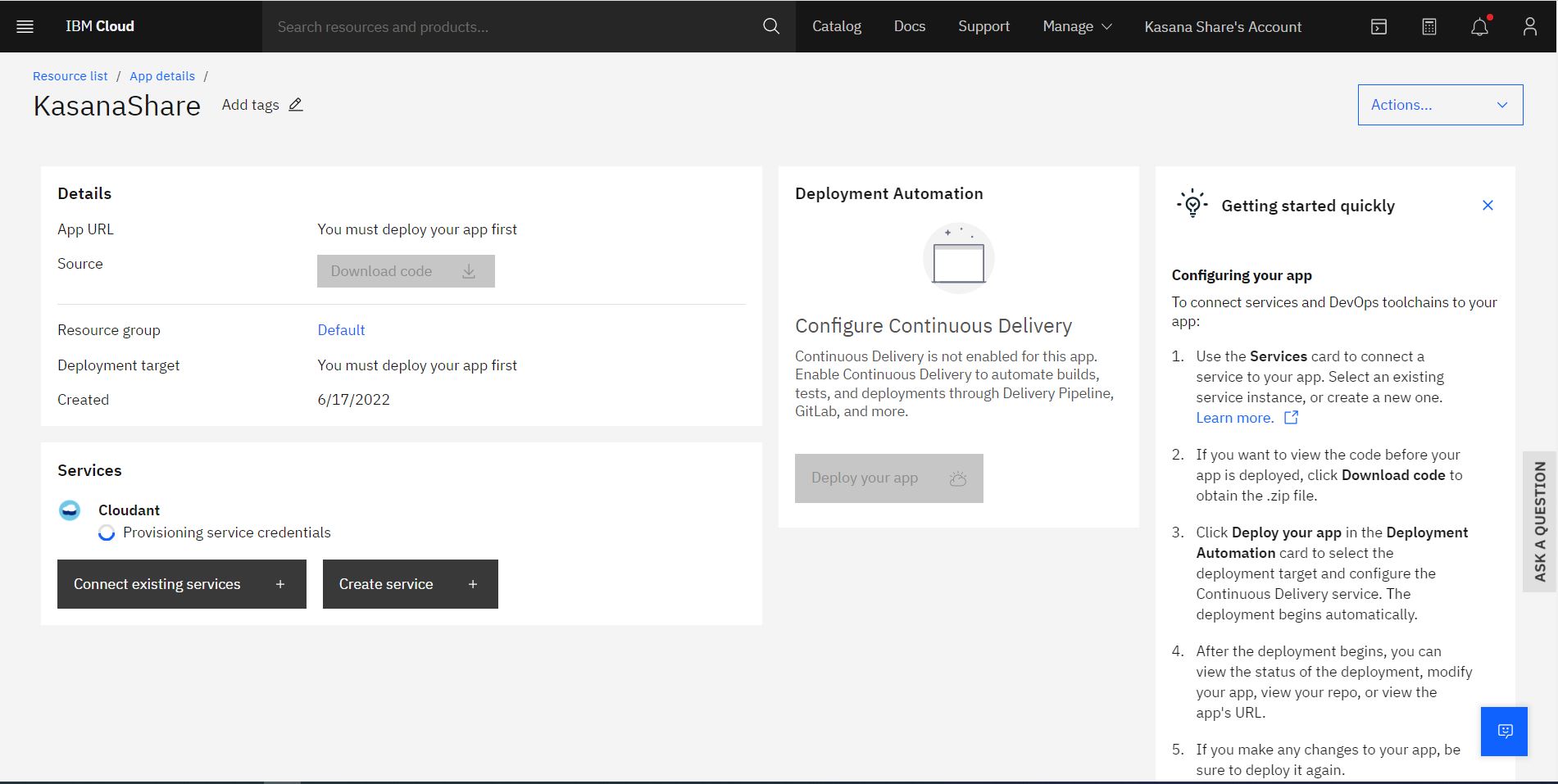Switch account via Kasana Share's Account
The image size is (1558, 784).
1223,27
